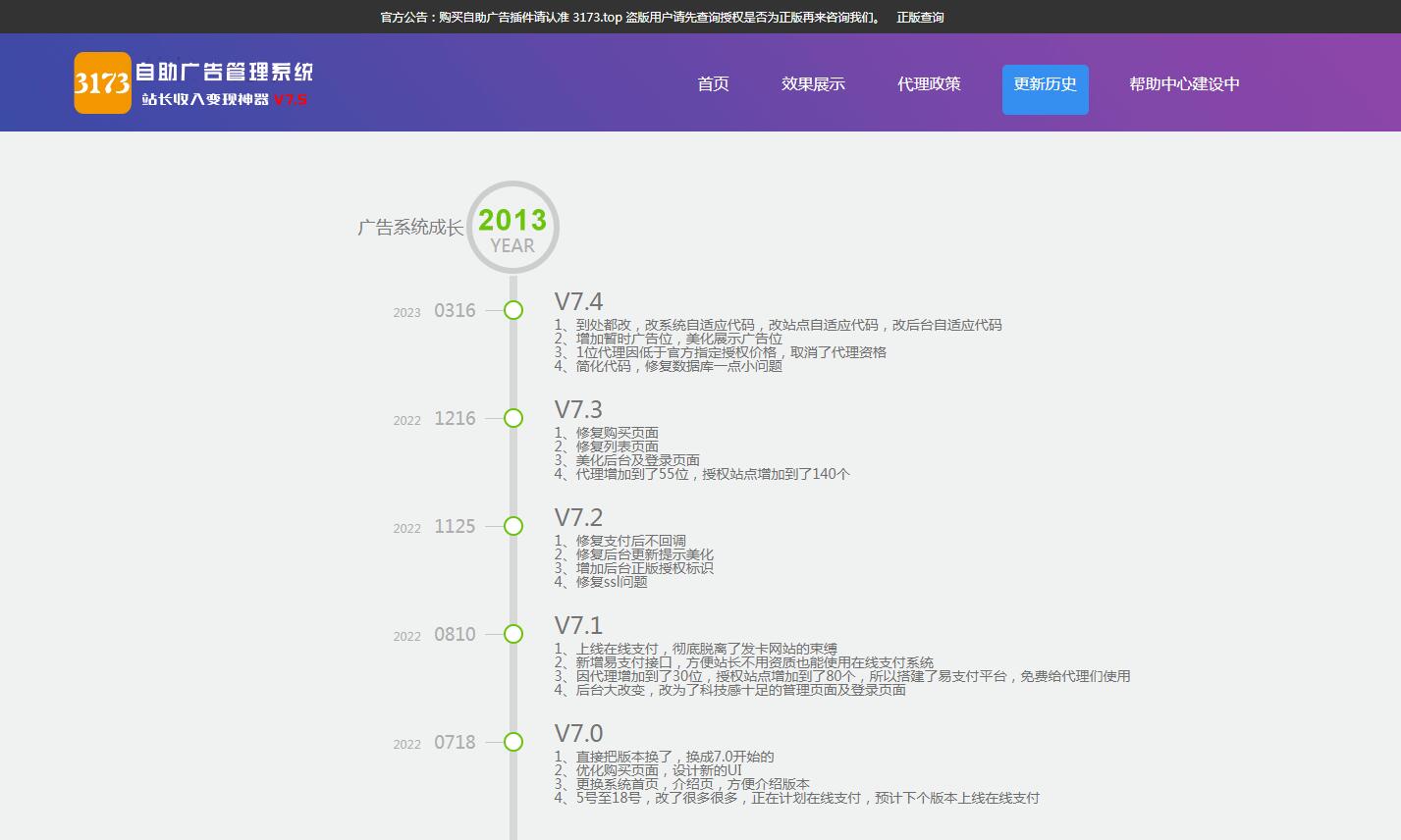Viewport: 1401px width, 840px height.
Task: Open 帮助中心建设中 in the navigation
Action: coord(1184,84)
